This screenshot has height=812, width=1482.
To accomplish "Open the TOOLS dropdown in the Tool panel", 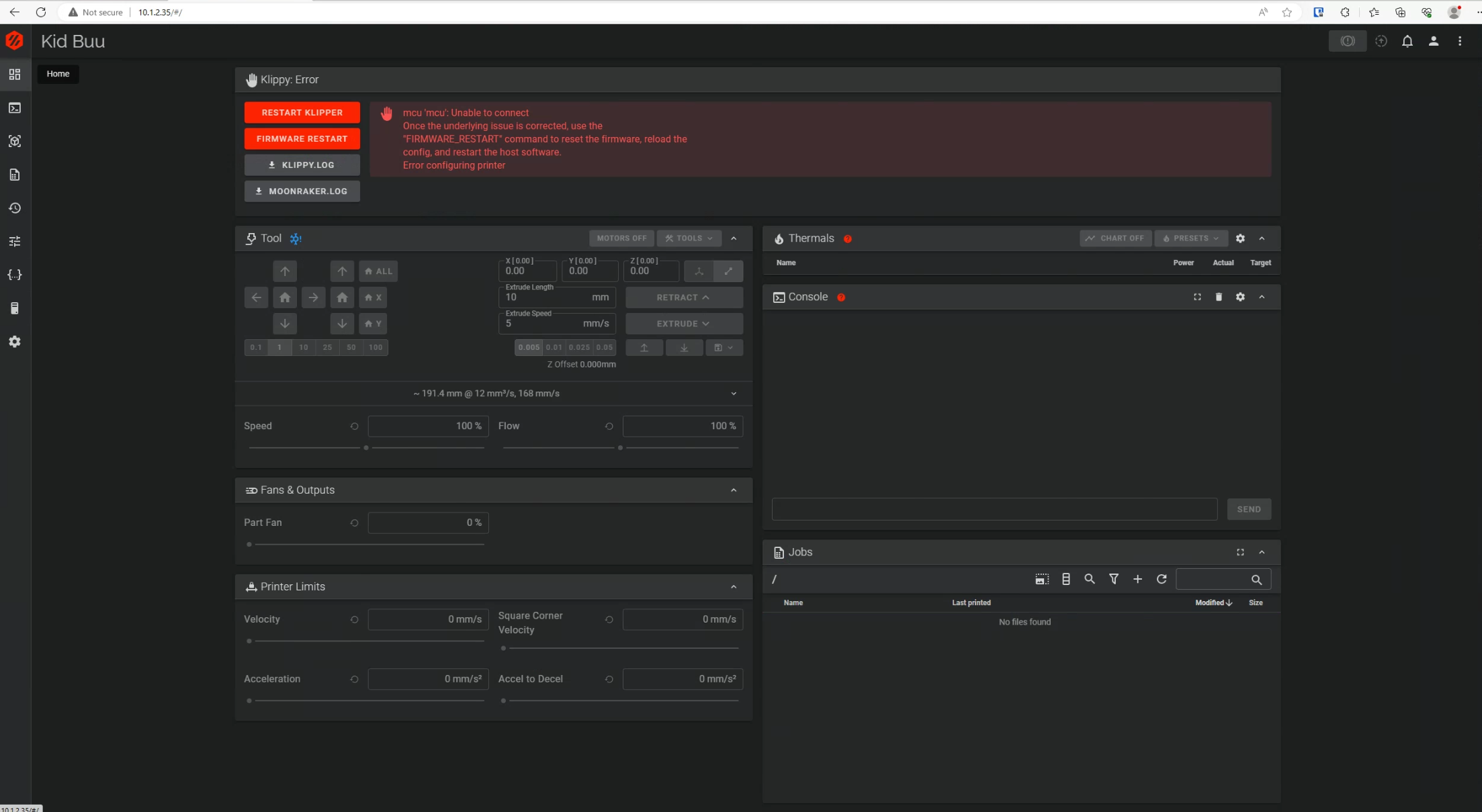I will pyautogui.click(x=688, y=238).
